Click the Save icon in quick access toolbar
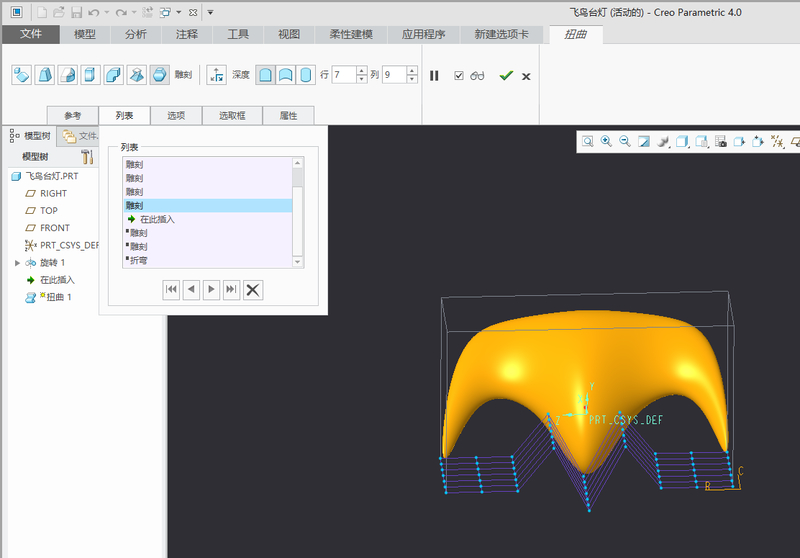This screenshot has width=800, height=558. pyautogui.click(x=77, y=12)
